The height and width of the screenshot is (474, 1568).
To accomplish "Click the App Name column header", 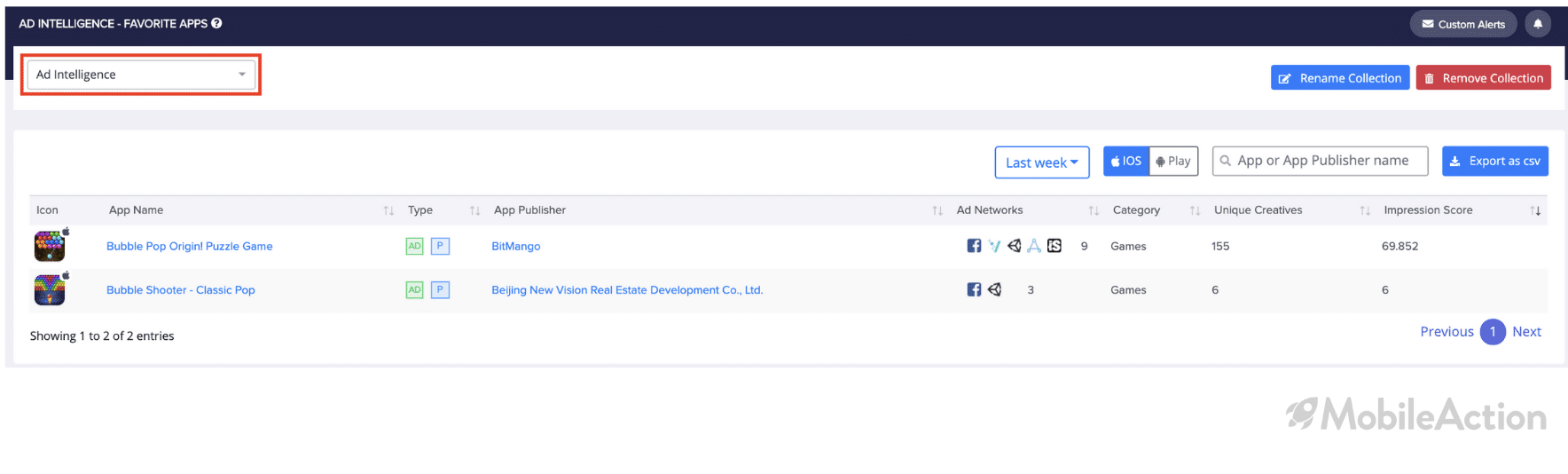I will coord(136,210).
